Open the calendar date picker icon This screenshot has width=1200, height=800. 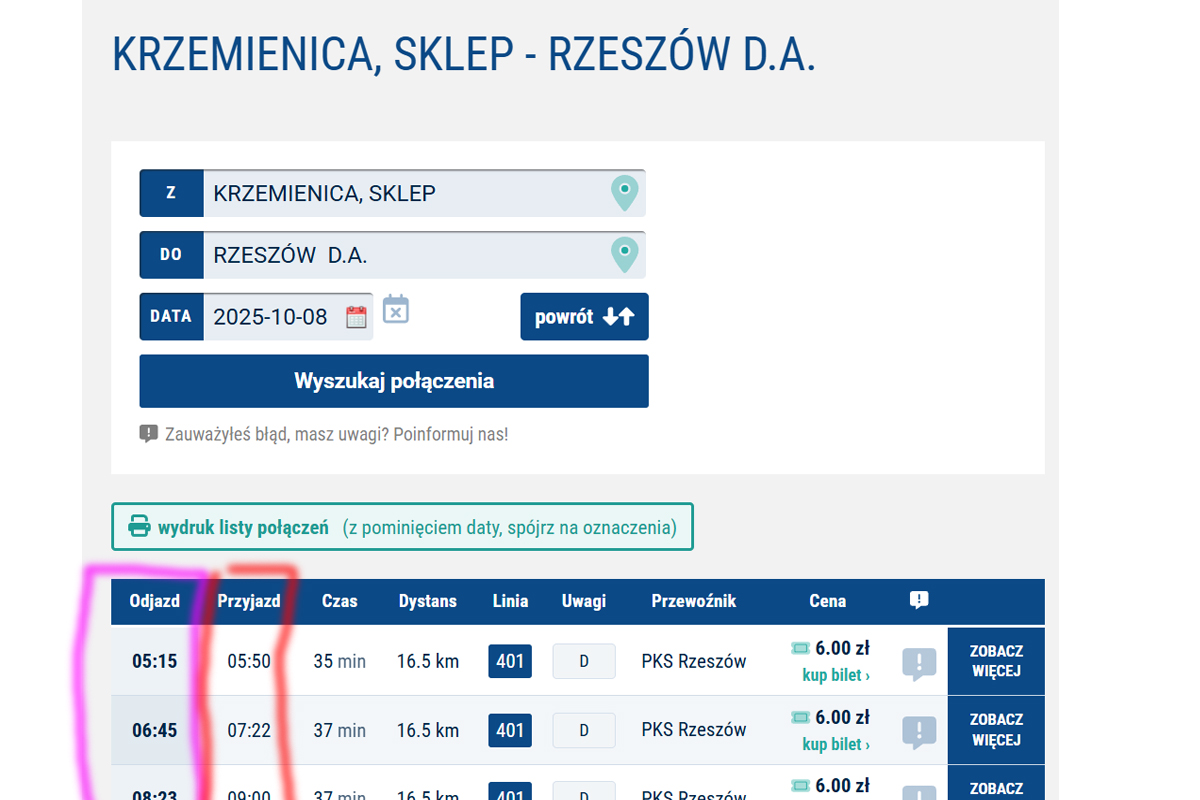[356, 317]
